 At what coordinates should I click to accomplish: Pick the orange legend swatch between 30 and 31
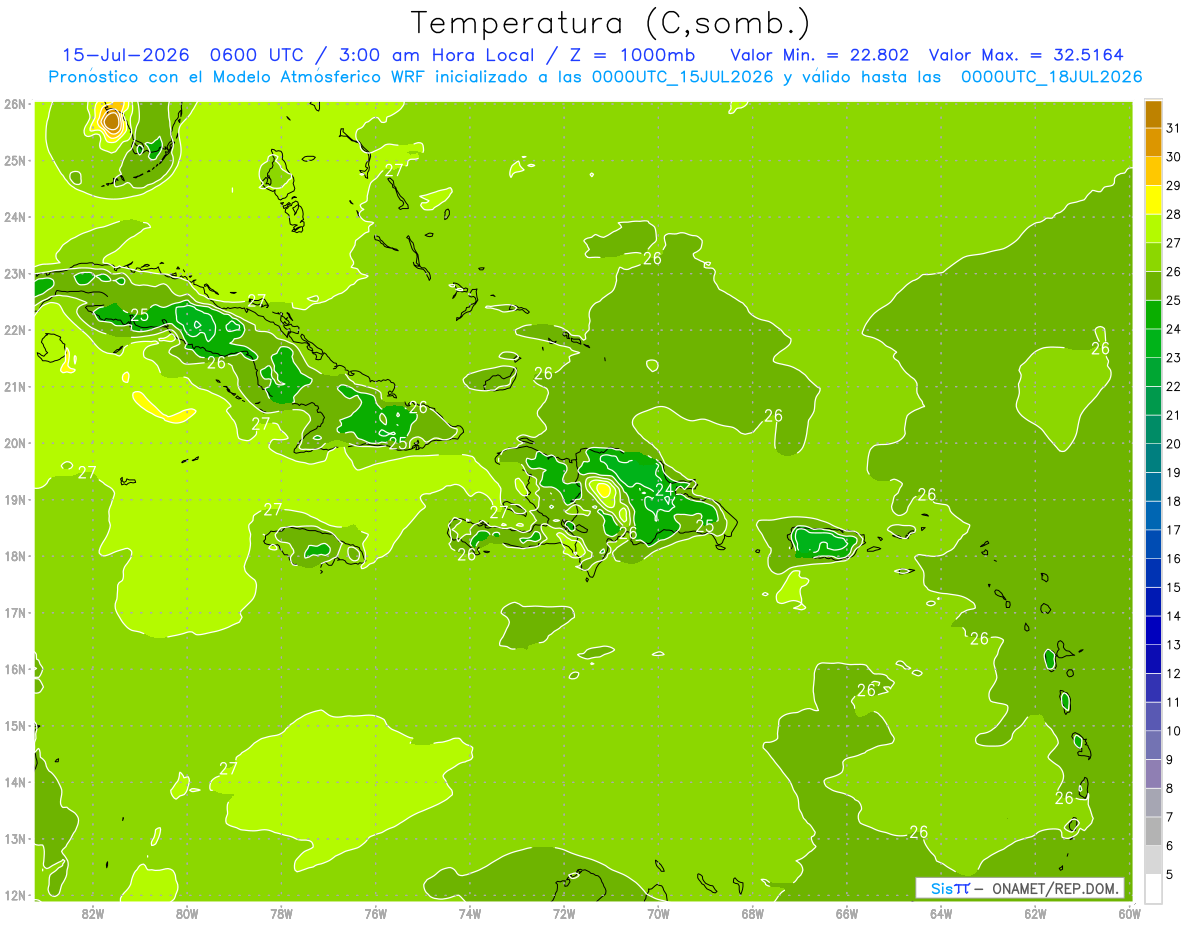pyautogui.click(x=1153, y=142)
